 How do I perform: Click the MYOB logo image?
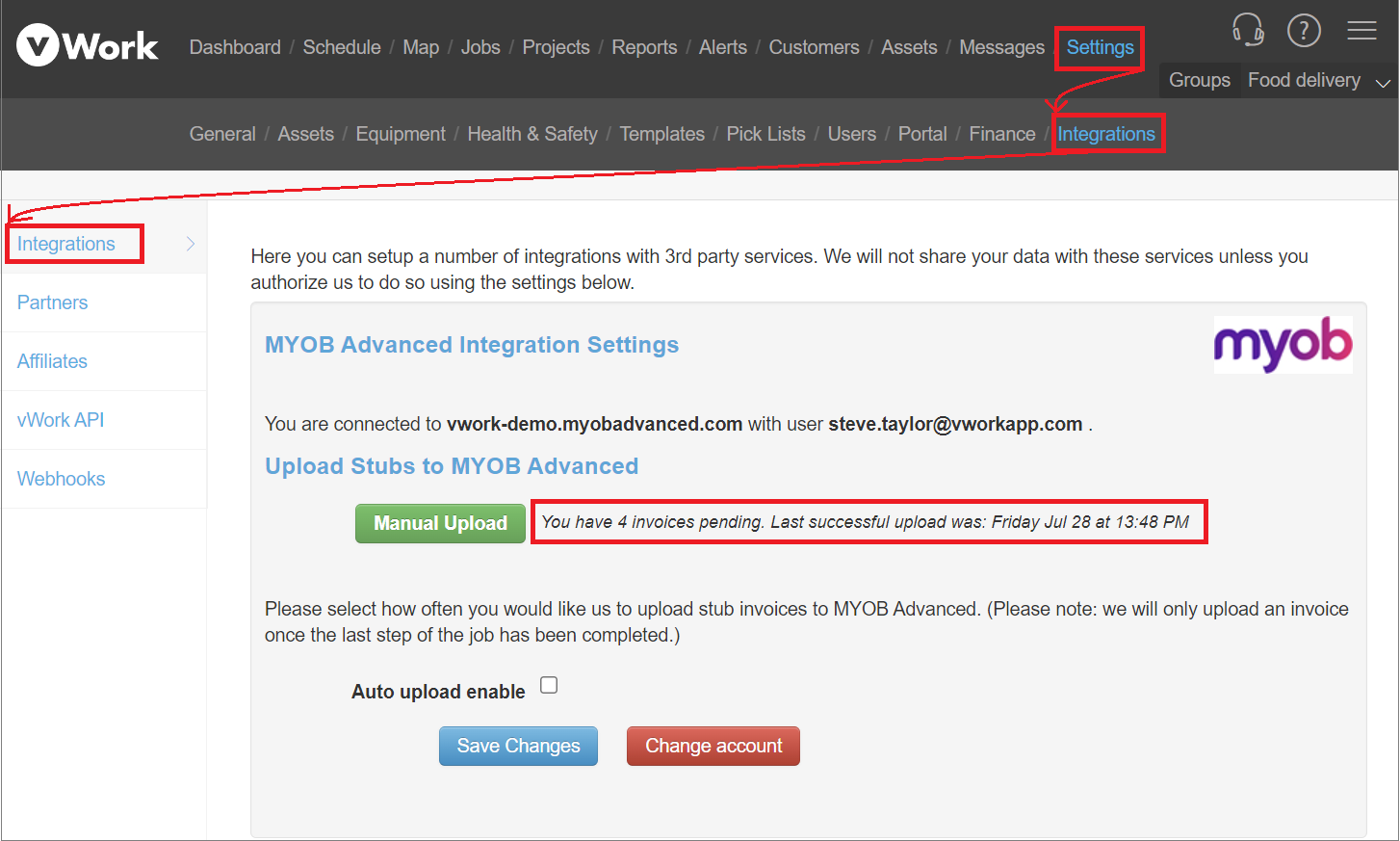[x=1283, y=344]
